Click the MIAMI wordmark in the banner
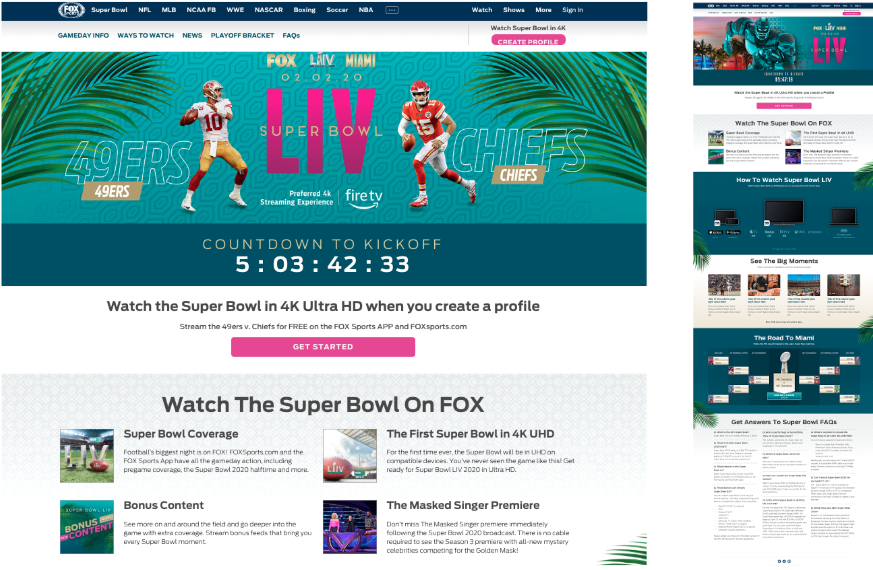This screenshot has width=873, height=570. (x=361, y=60)
